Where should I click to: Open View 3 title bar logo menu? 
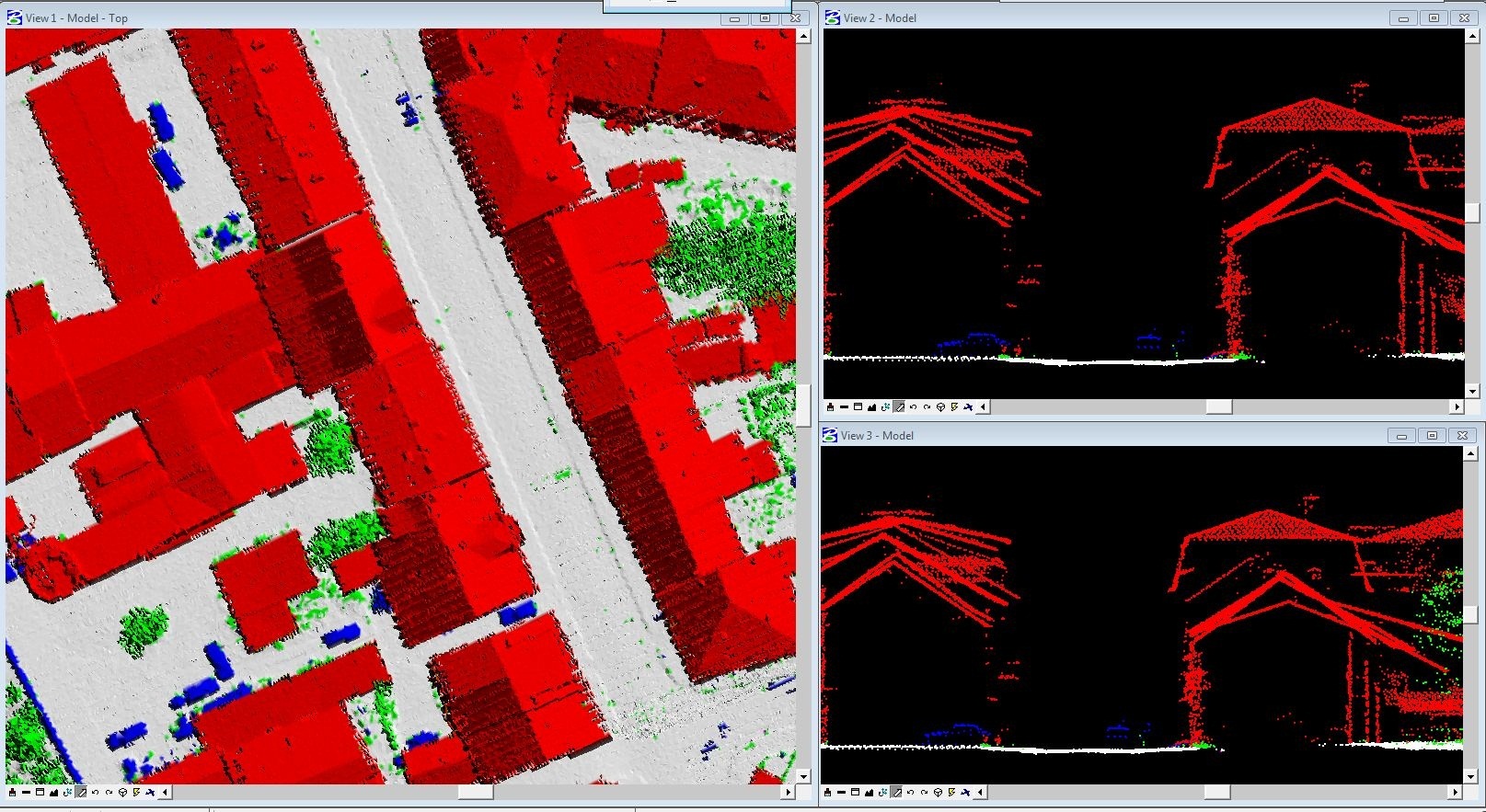(830, 435)
